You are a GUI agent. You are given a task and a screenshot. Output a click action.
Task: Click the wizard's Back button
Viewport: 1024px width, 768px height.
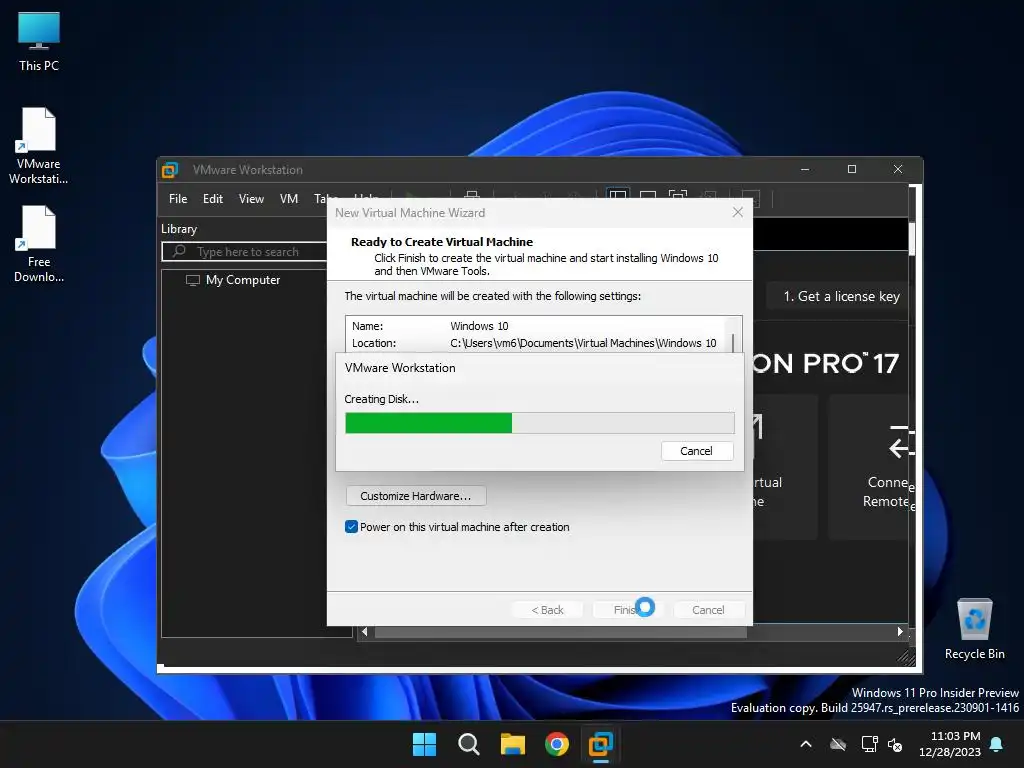pos(547,610)
